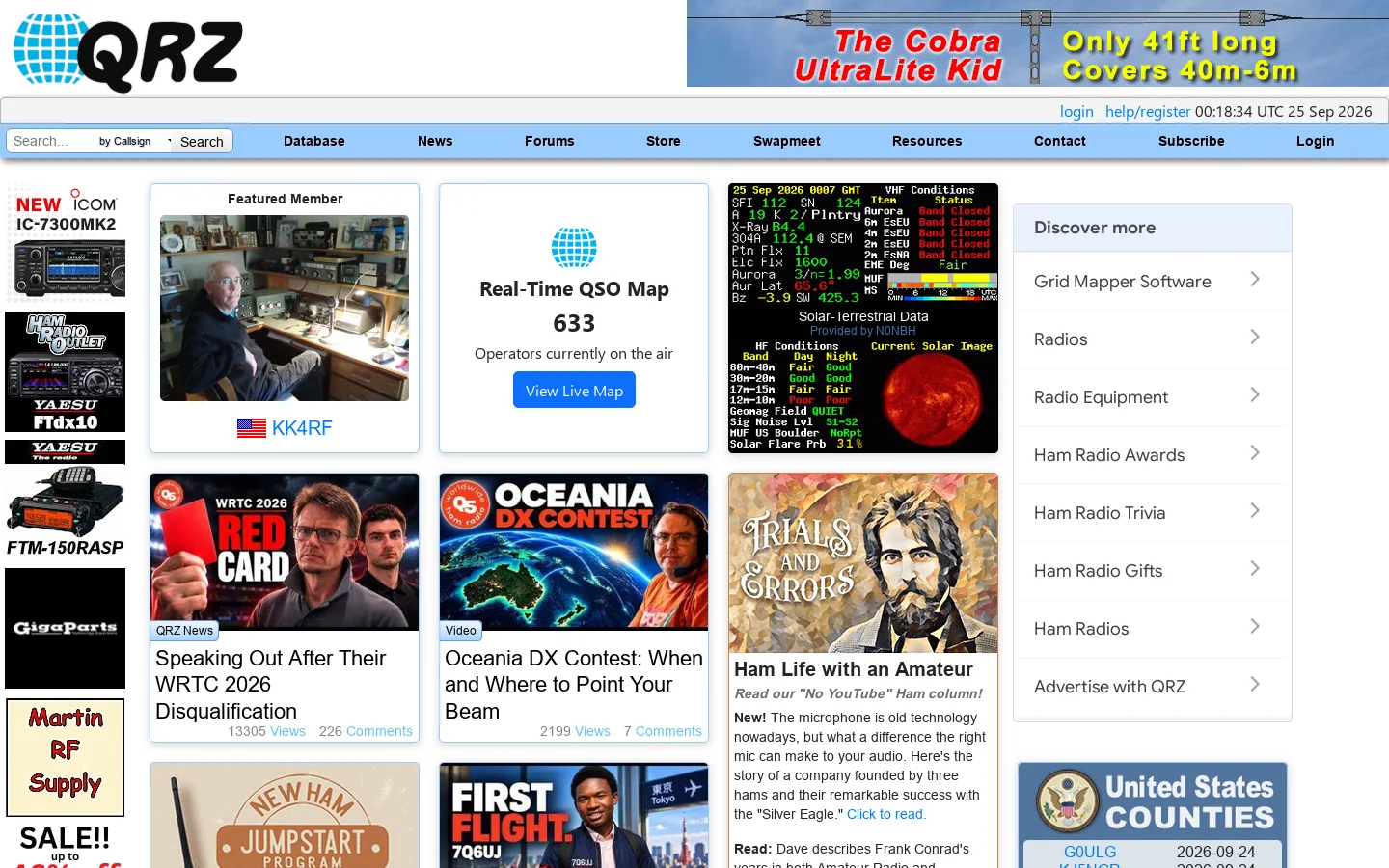This screenshot has height=868, width=1389.
Task: Open the Cobra UltraLite Kid banner
Action: (x=1038, y=43)
